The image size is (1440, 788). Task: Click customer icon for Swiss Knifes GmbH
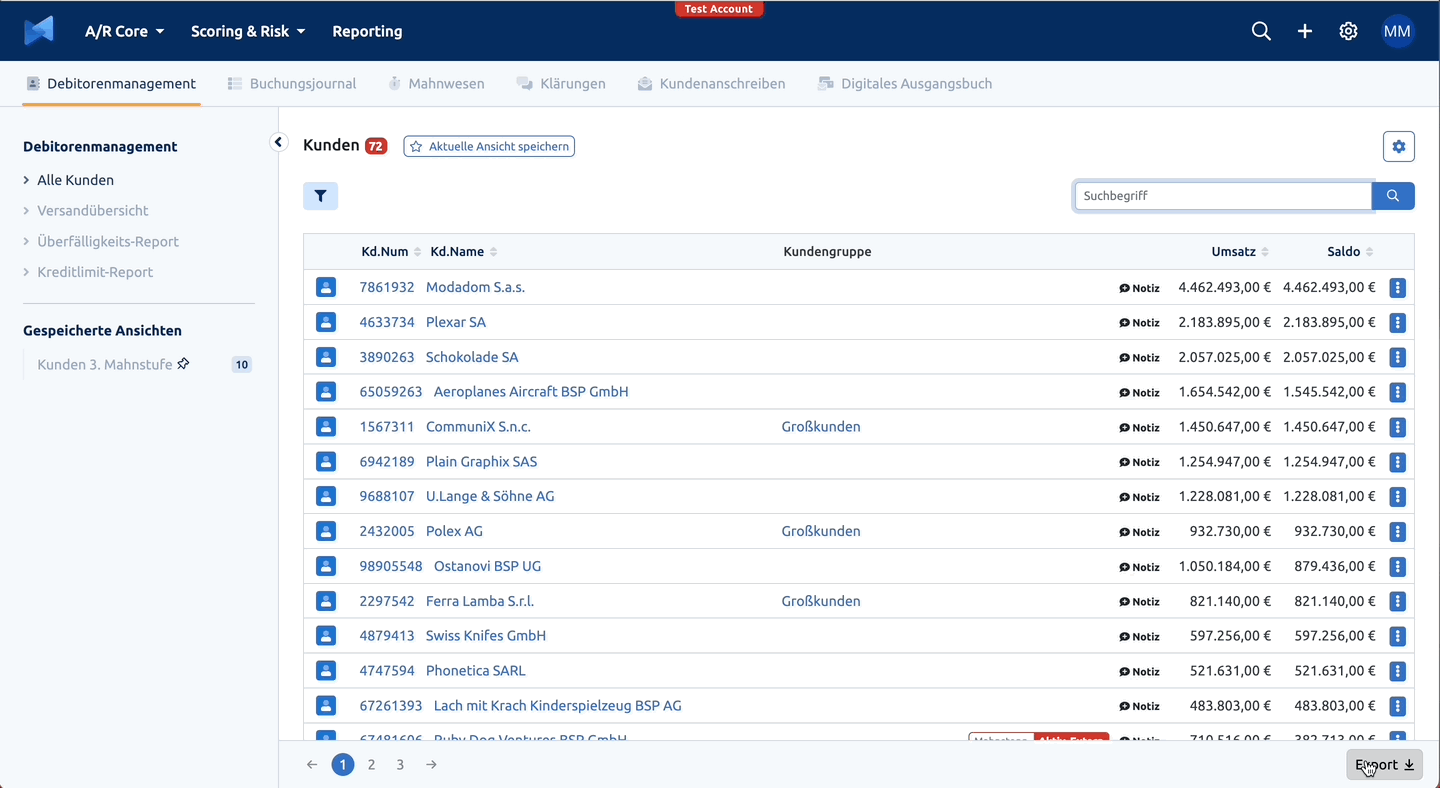[326, 636]
